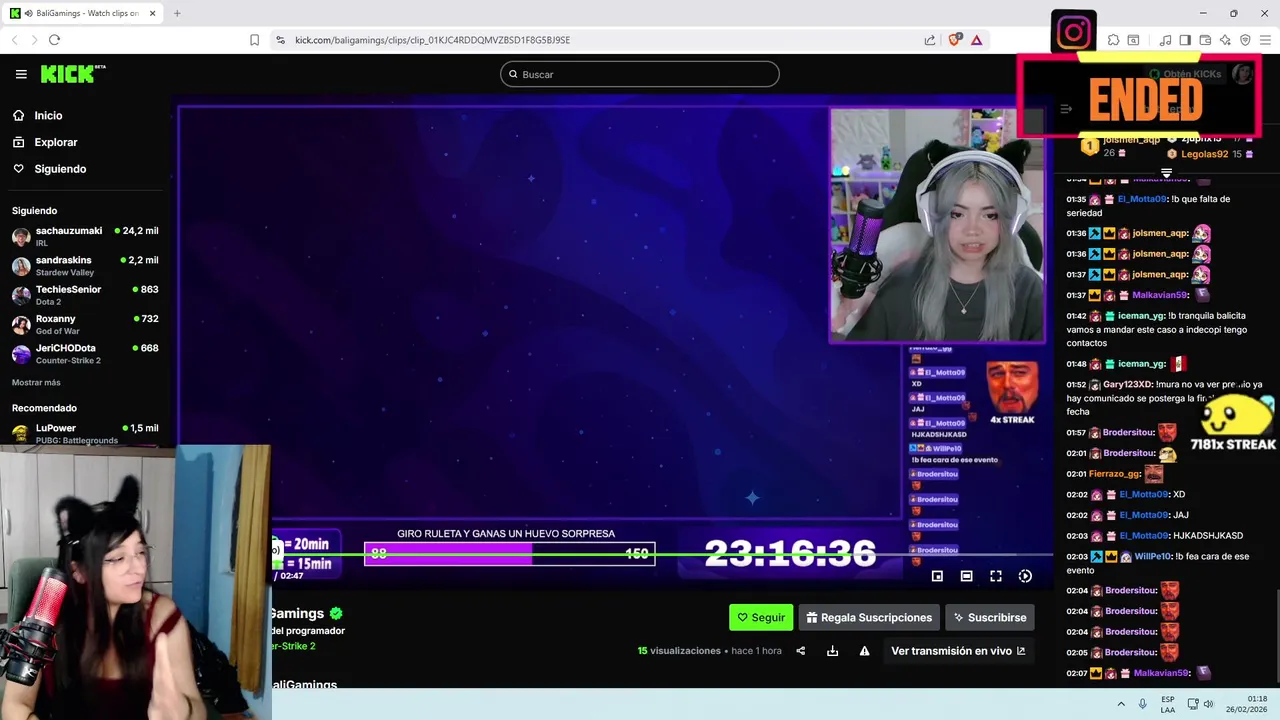Open the Kick hamburger menu

click(x=21, y=74)
